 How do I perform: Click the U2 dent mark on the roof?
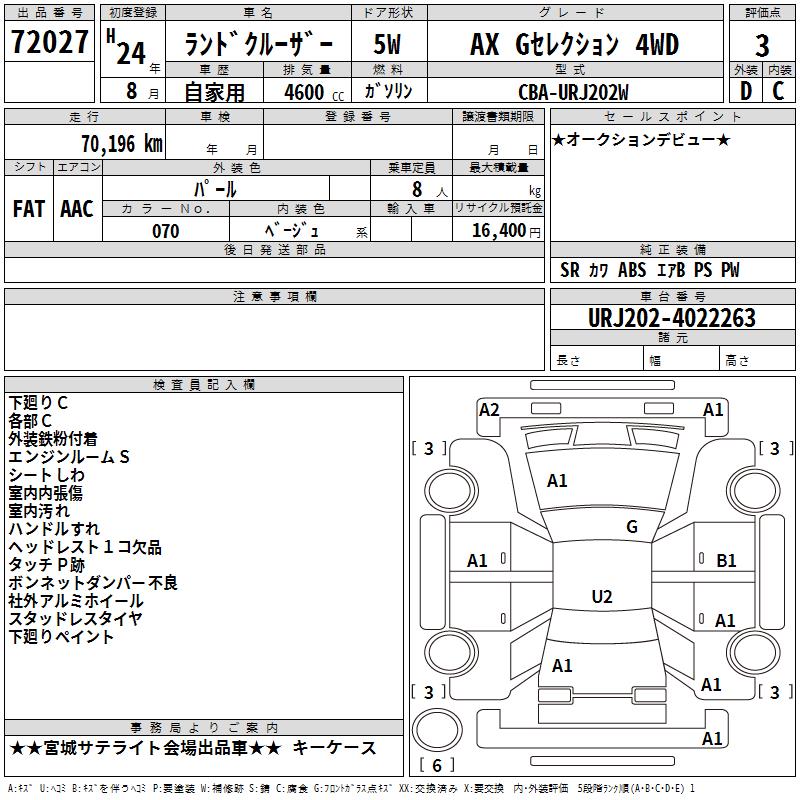coord(601,597)
